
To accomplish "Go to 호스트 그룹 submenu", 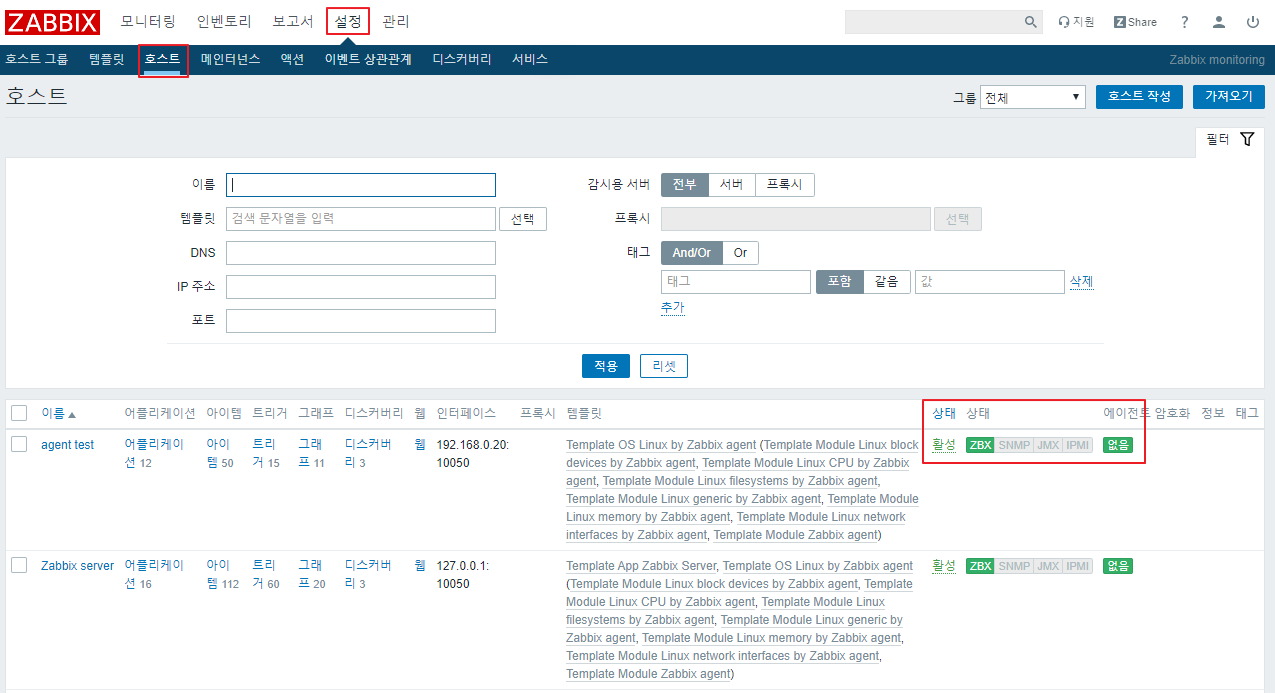I will 37,60.
